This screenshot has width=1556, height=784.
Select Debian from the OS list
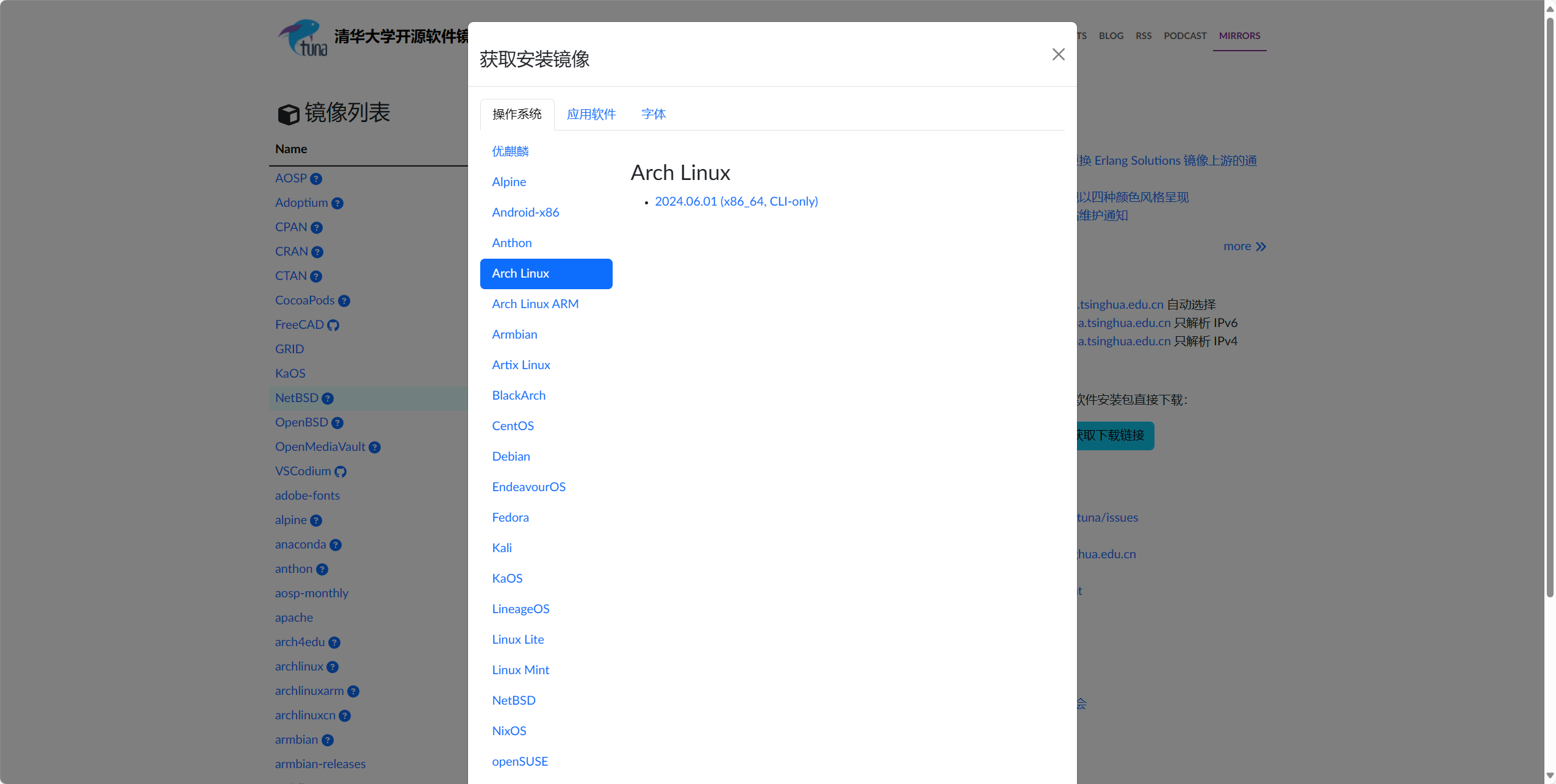pyautogui.click(x=511, y=456)
